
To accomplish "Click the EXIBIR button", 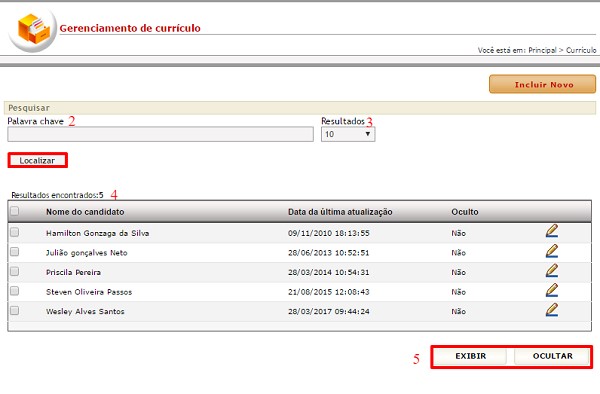I will [x=470, y=356].
